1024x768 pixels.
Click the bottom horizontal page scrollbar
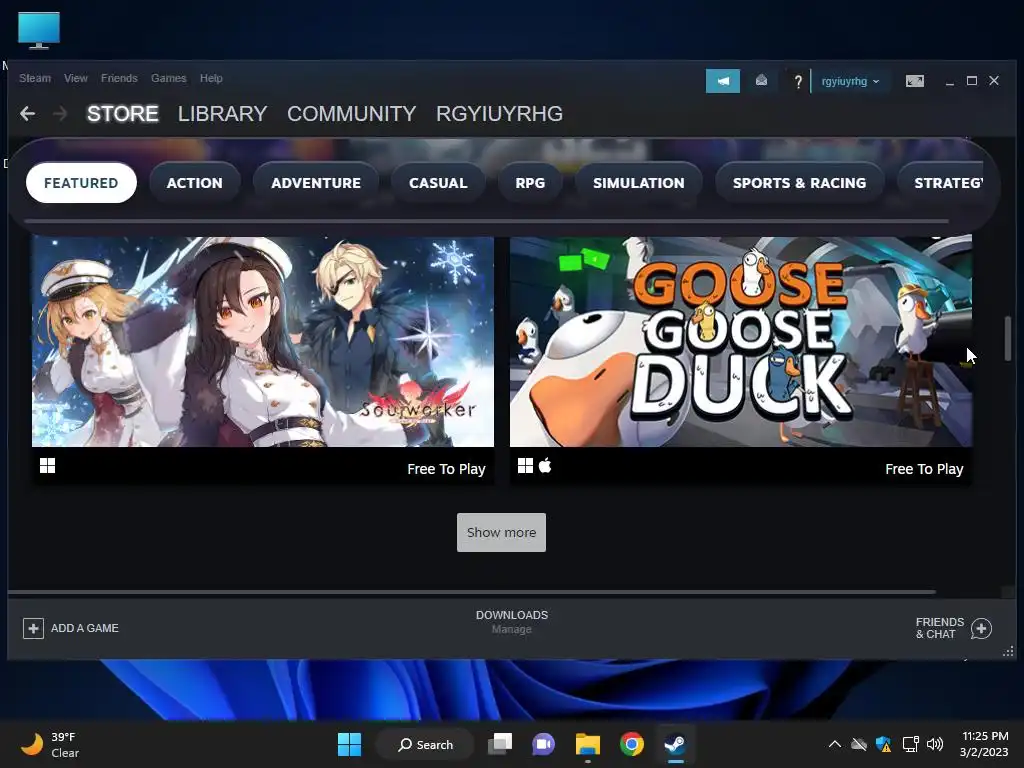click(472, 592)
